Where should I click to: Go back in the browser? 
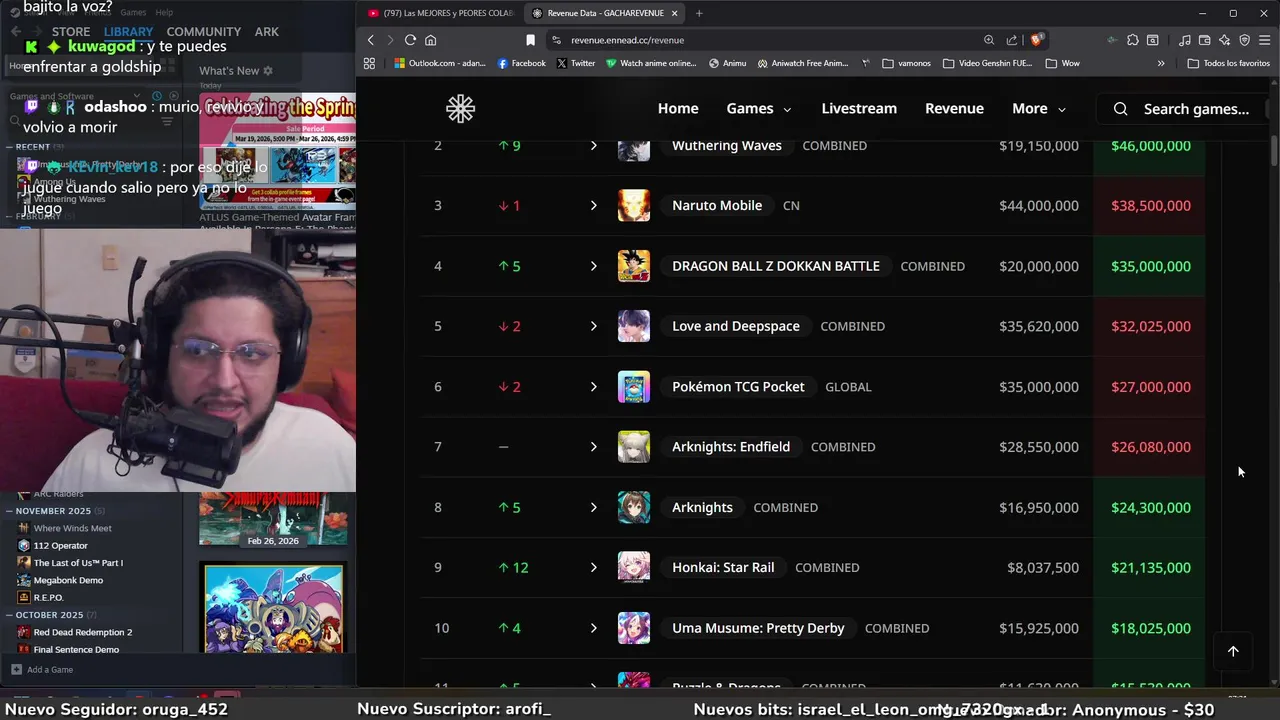pos(370,40)
